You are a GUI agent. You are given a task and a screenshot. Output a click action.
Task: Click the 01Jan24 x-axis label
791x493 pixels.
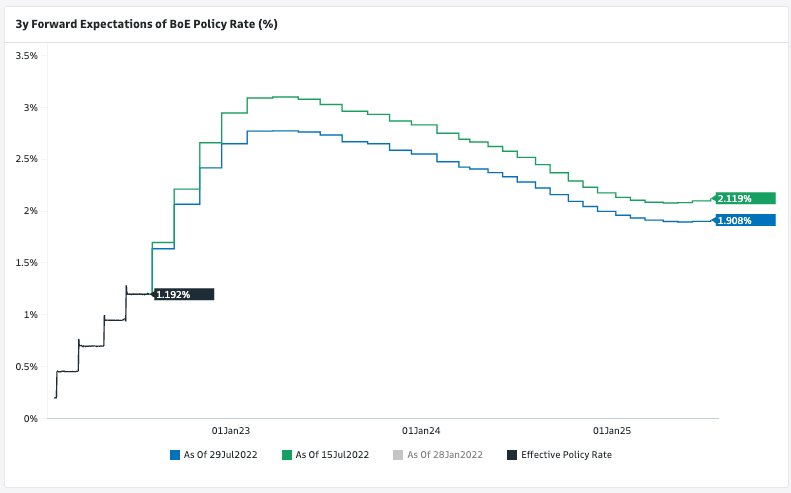pos(421,431)
